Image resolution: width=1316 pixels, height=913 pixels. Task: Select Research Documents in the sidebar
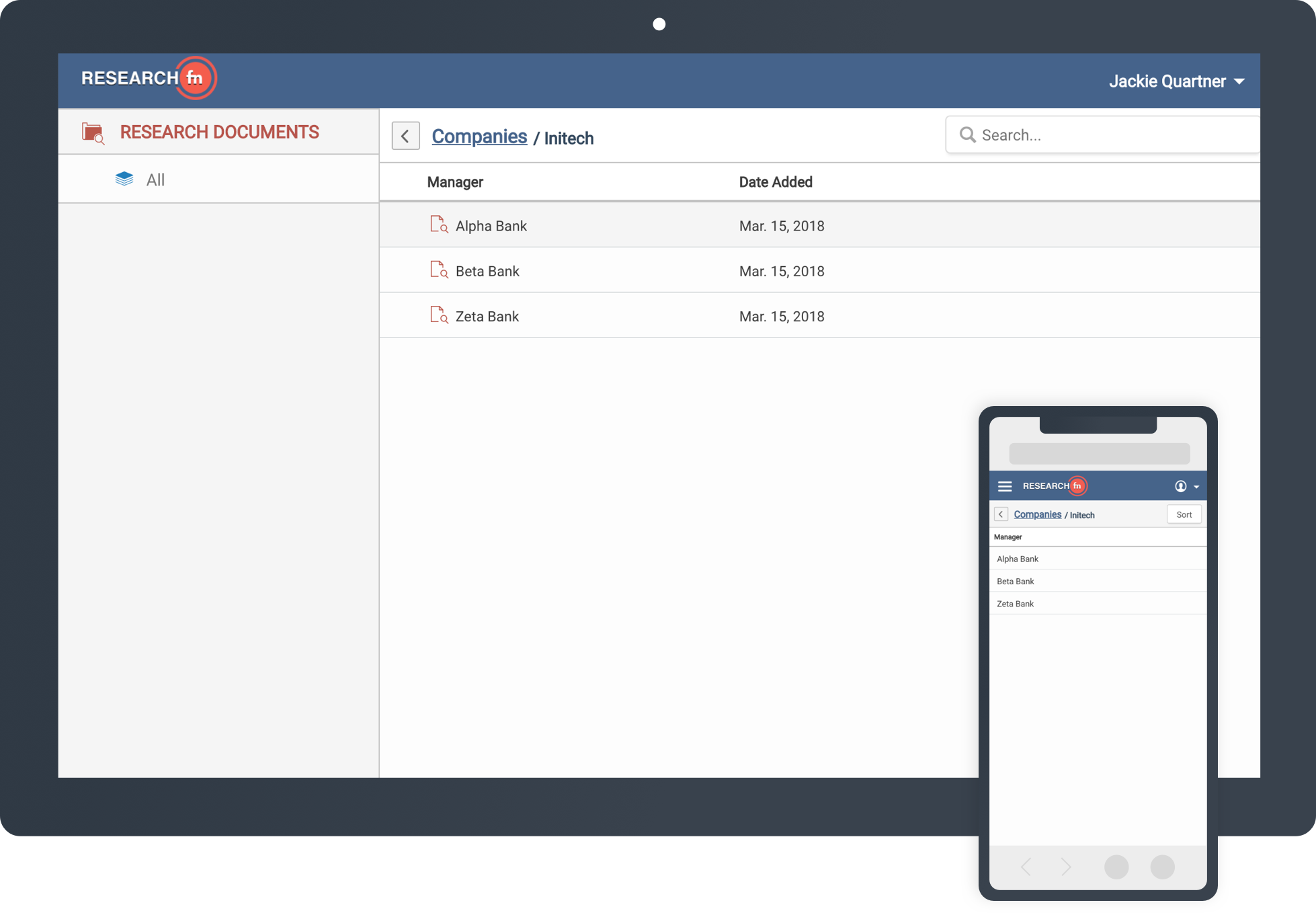pyautogui.click(x=220, y=132)
